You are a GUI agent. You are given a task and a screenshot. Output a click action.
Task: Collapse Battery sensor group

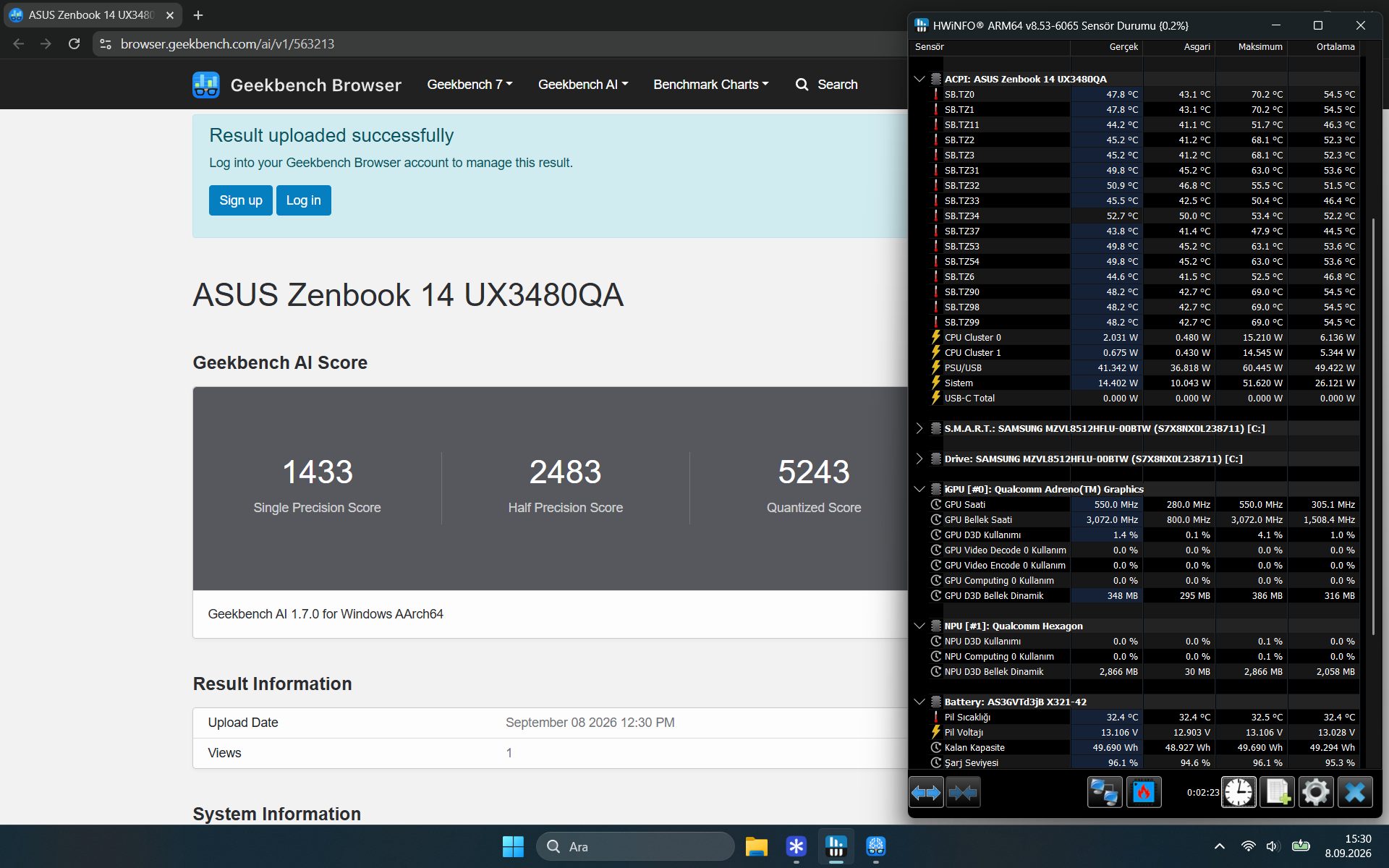click(x=919, y=702)
